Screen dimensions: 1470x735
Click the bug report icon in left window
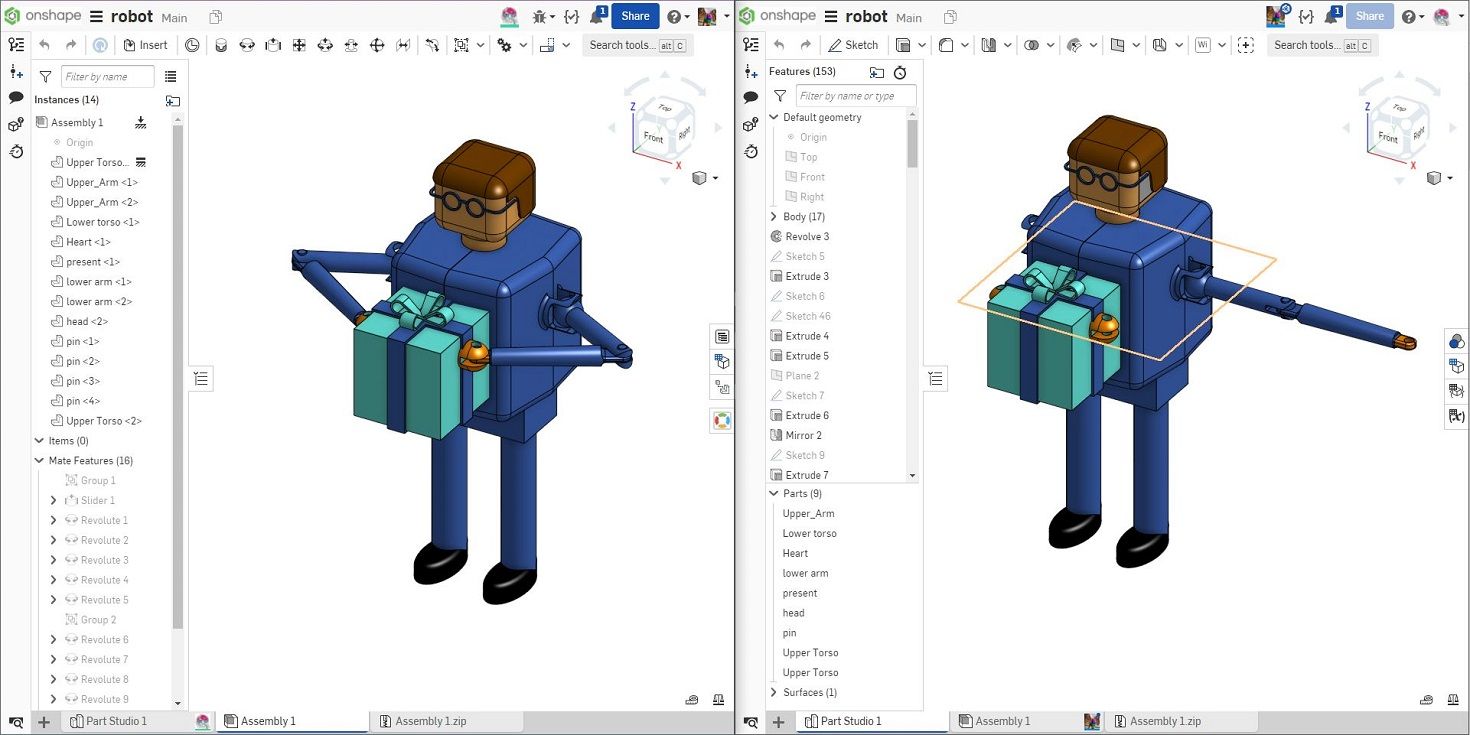540,16
